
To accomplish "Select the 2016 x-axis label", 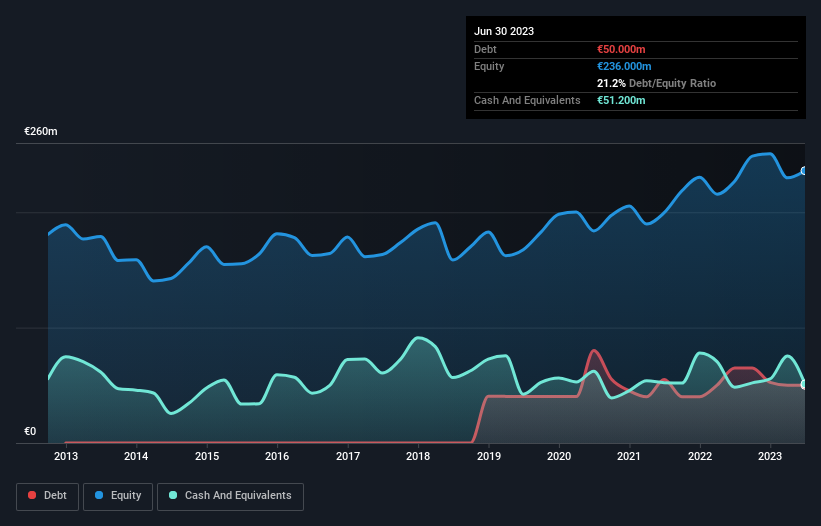I will (x=277, y=457).
